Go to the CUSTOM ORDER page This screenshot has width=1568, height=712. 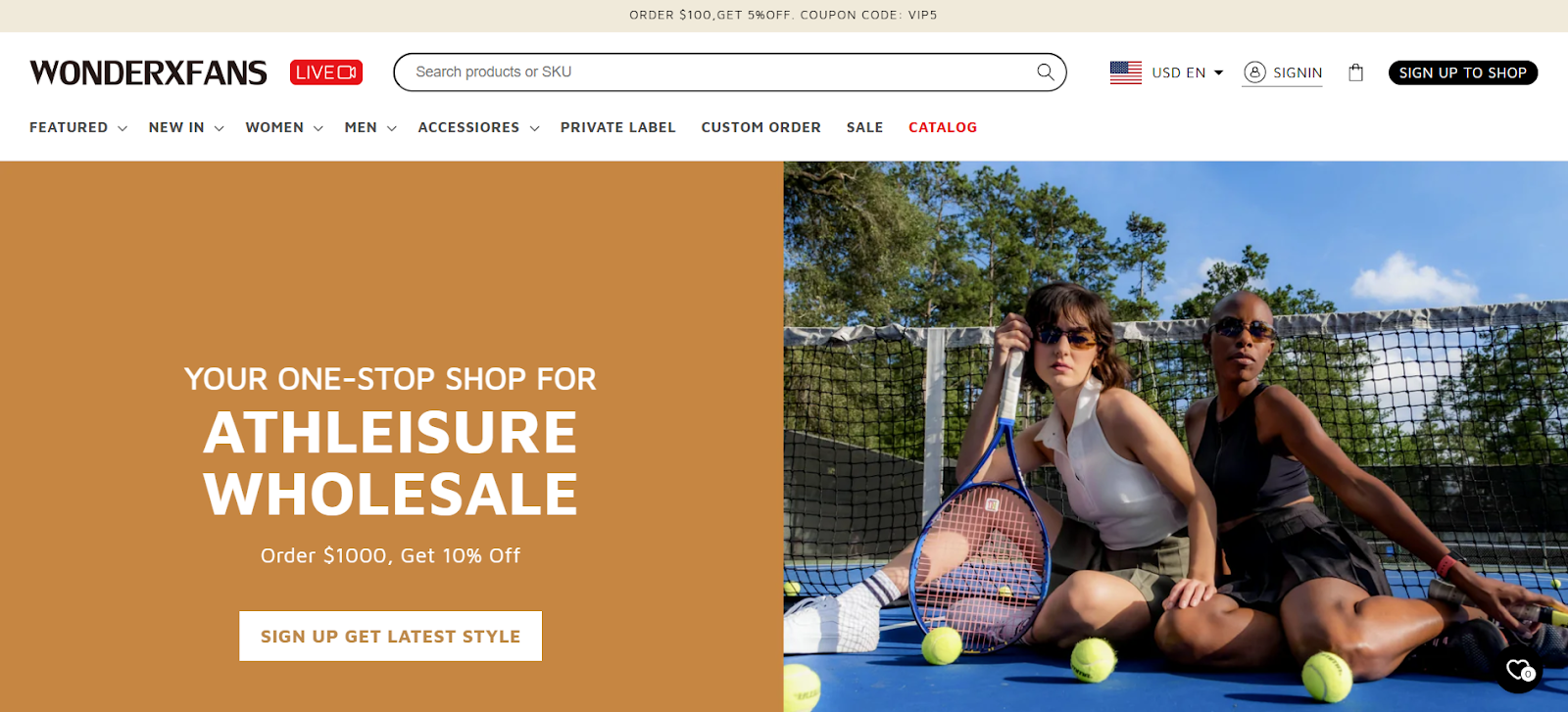tap(760, 127)
